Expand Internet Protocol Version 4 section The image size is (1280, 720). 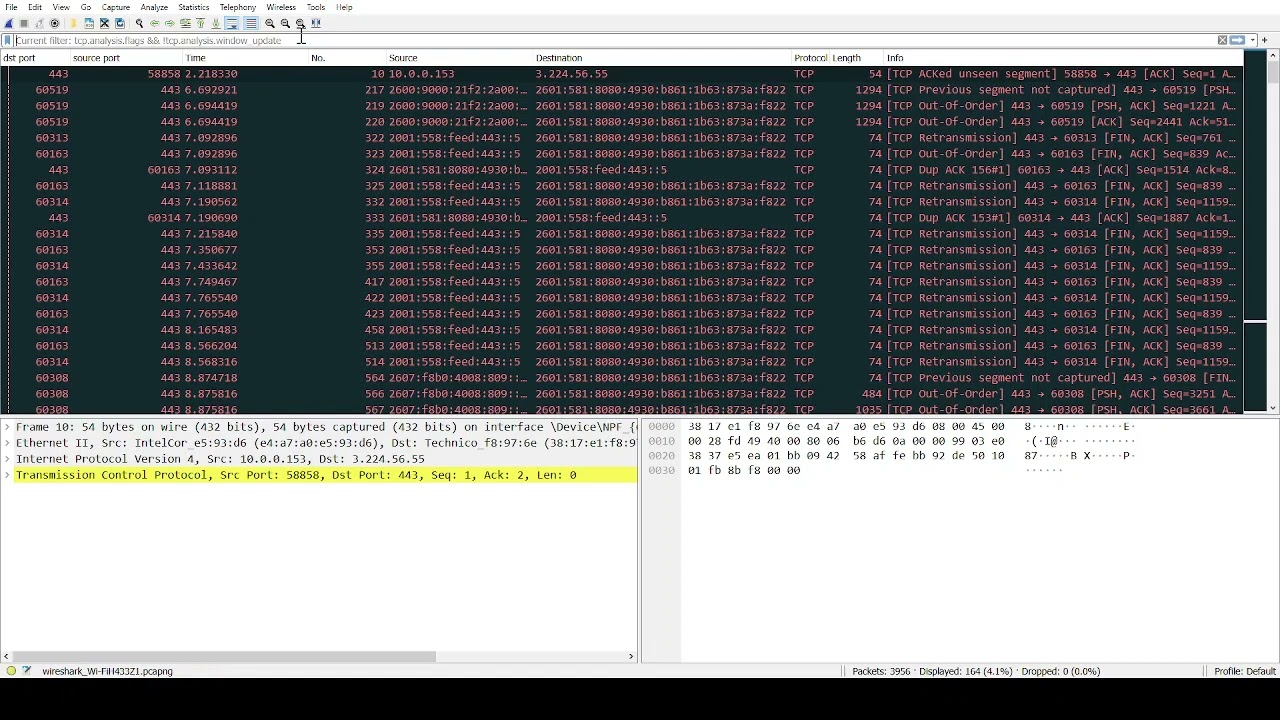tap(7, 459)
